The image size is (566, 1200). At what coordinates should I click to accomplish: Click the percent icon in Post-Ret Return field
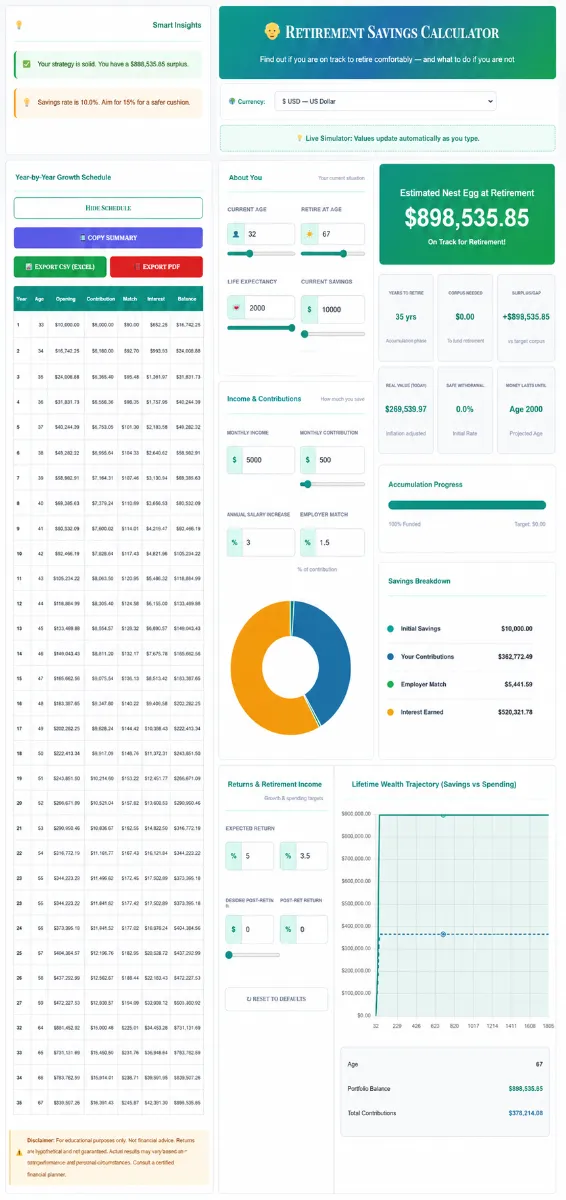[x=289, y=929]
